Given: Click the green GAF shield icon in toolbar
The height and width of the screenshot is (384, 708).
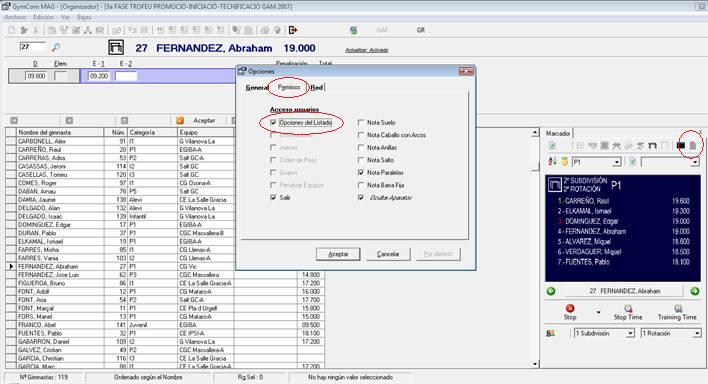Looking at the screenshot, I should pos(354,30).
